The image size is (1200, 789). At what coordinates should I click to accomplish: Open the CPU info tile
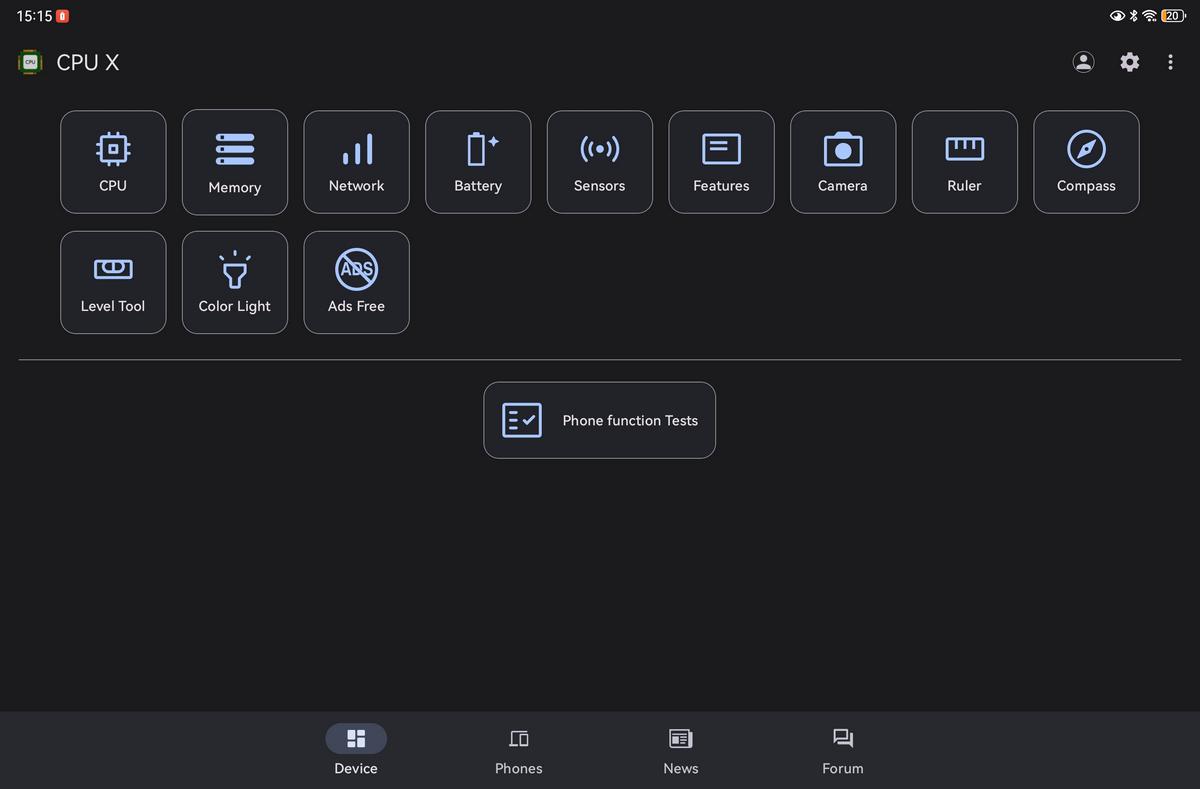pos(113,162)
